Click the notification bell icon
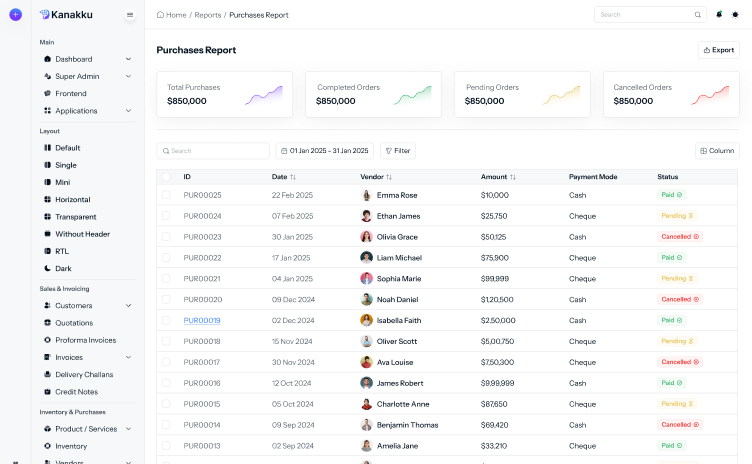752x464 pixels. tap(719, 15)
